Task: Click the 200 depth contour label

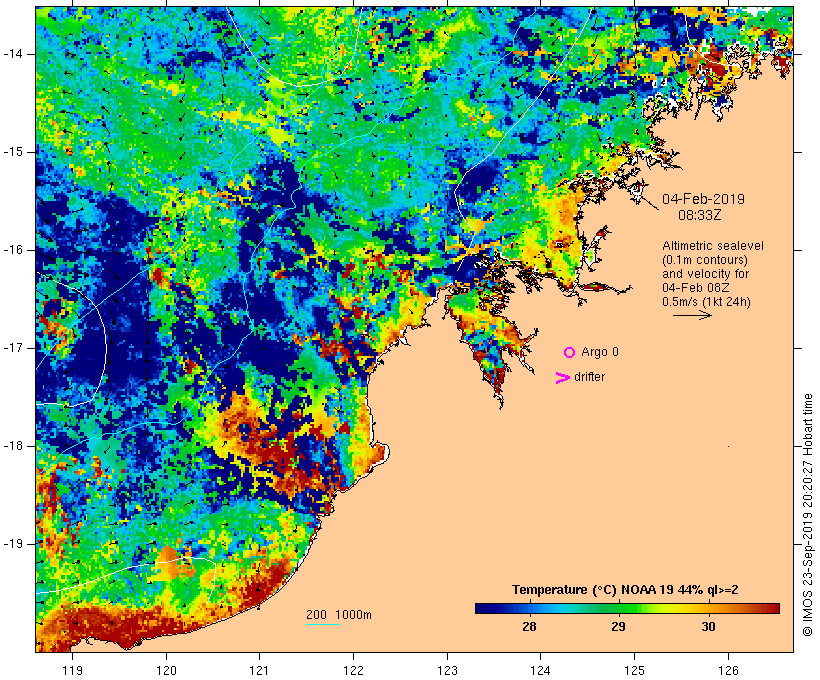Action: point(316,615)
